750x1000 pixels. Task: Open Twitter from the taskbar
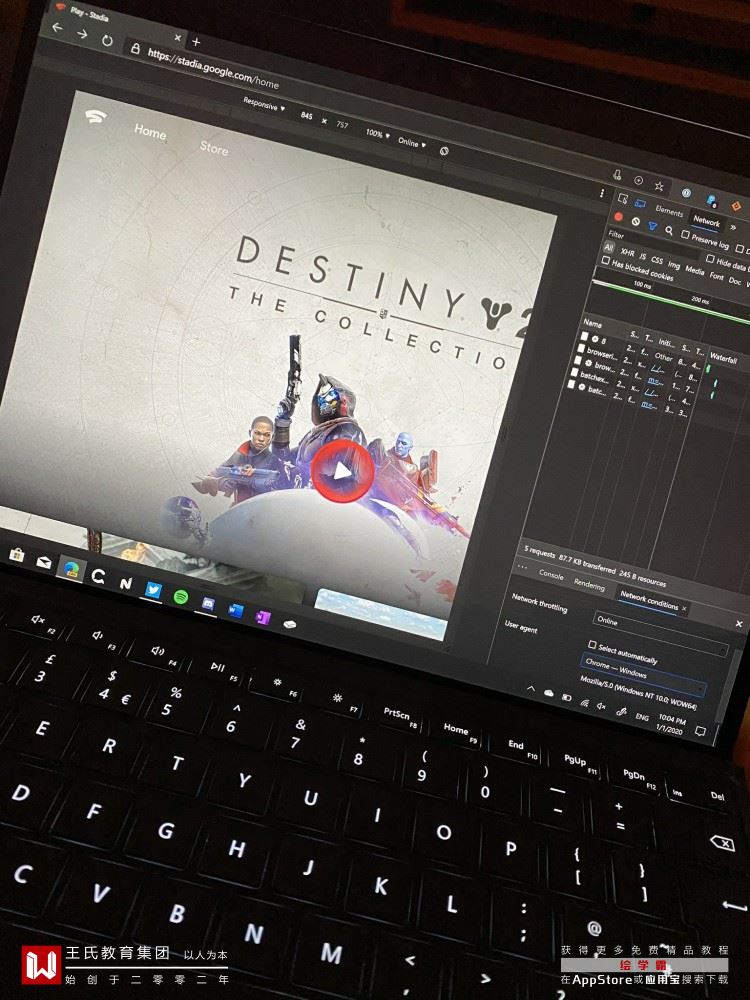point(153,590)
